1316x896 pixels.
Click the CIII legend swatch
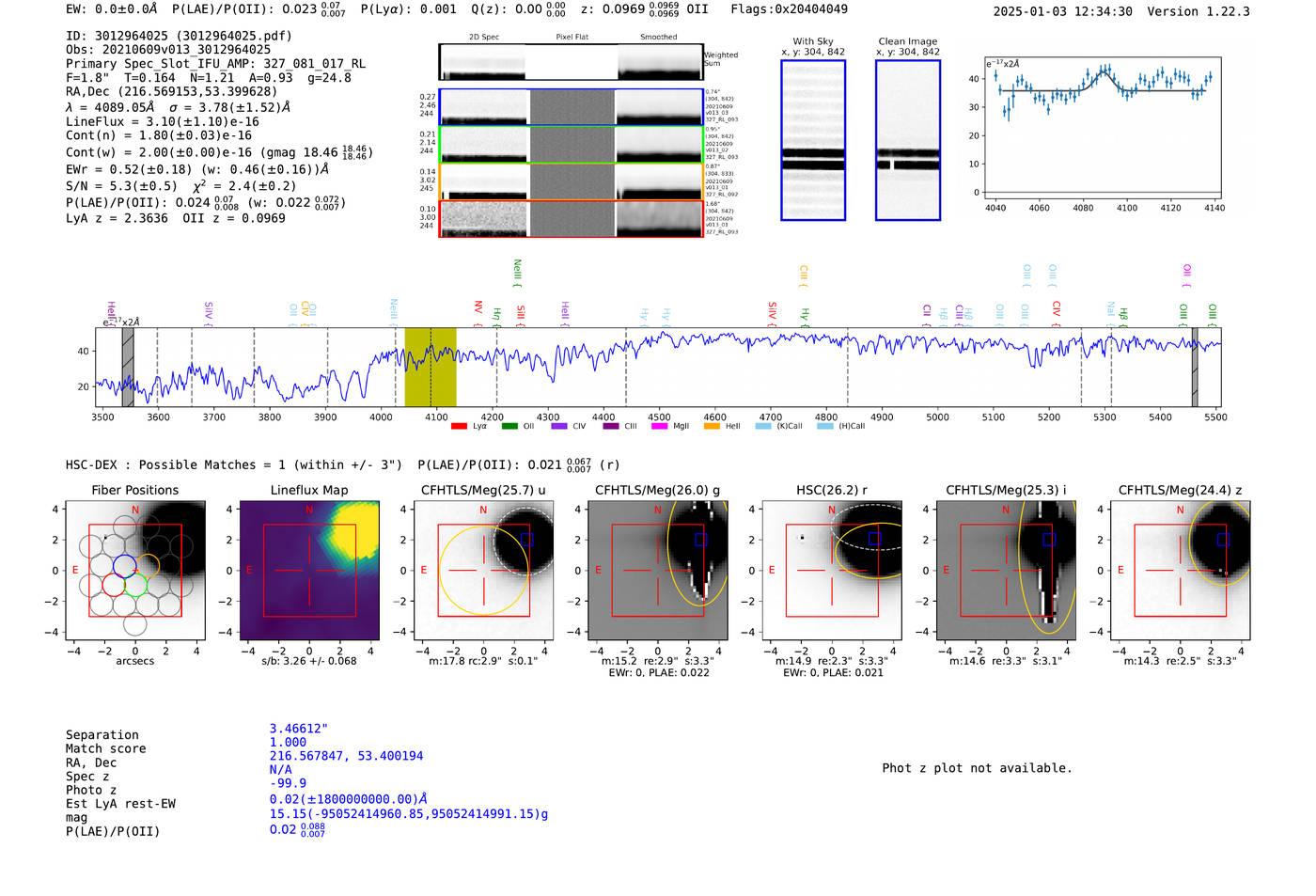(x=611, y=426)
